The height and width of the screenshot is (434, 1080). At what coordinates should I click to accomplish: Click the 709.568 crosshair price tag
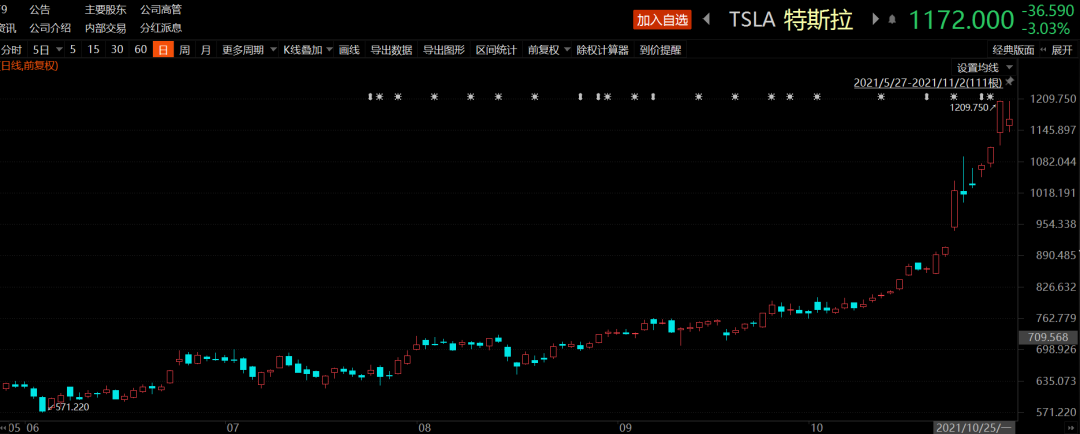pos(1048,338)
